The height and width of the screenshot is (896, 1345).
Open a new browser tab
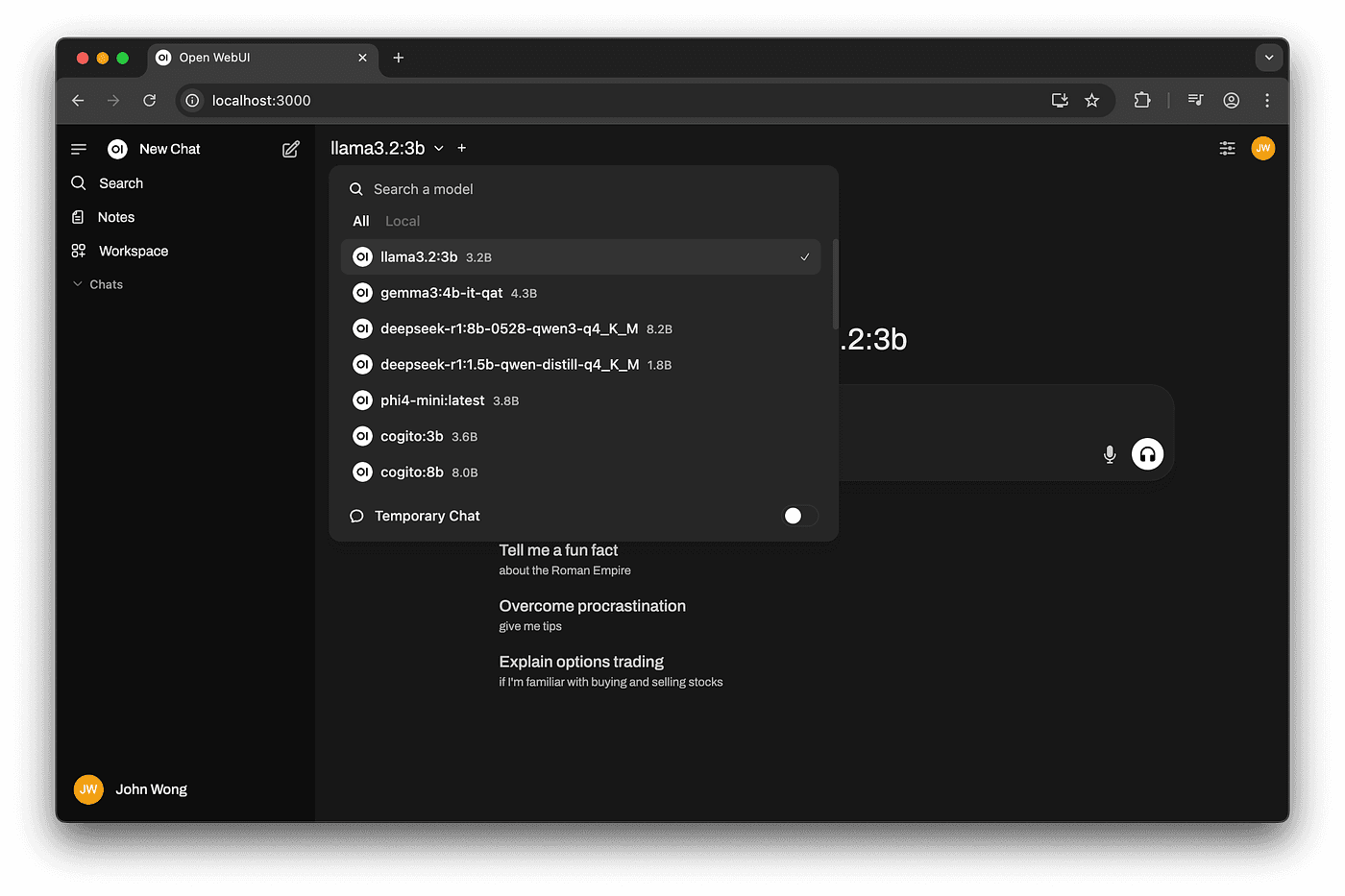(x=399, y=58)
